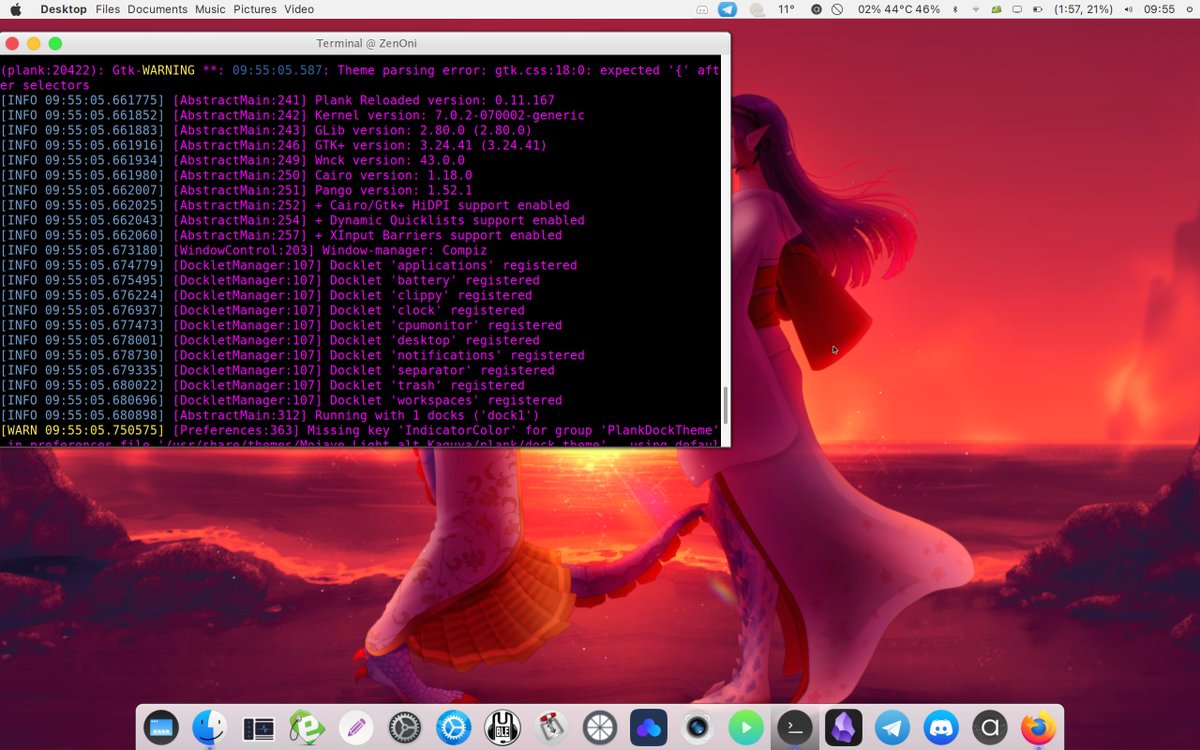Click "Docklet 'battery' registered" line
The width and height of the screenshot is (1200, 750).
(x=435, y=280)
